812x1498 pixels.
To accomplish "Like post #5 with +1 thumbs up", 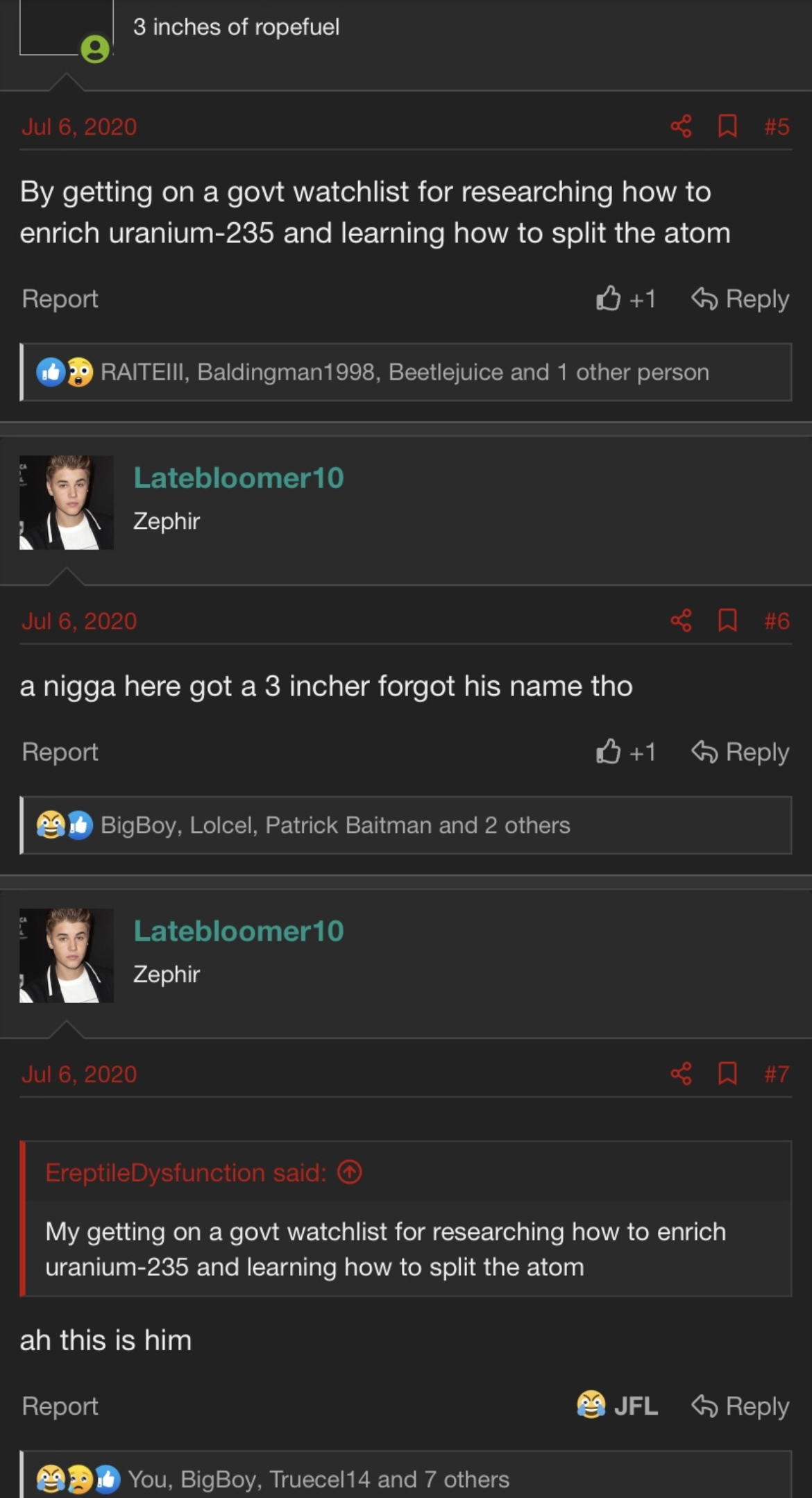I will (x=625, y=298).
